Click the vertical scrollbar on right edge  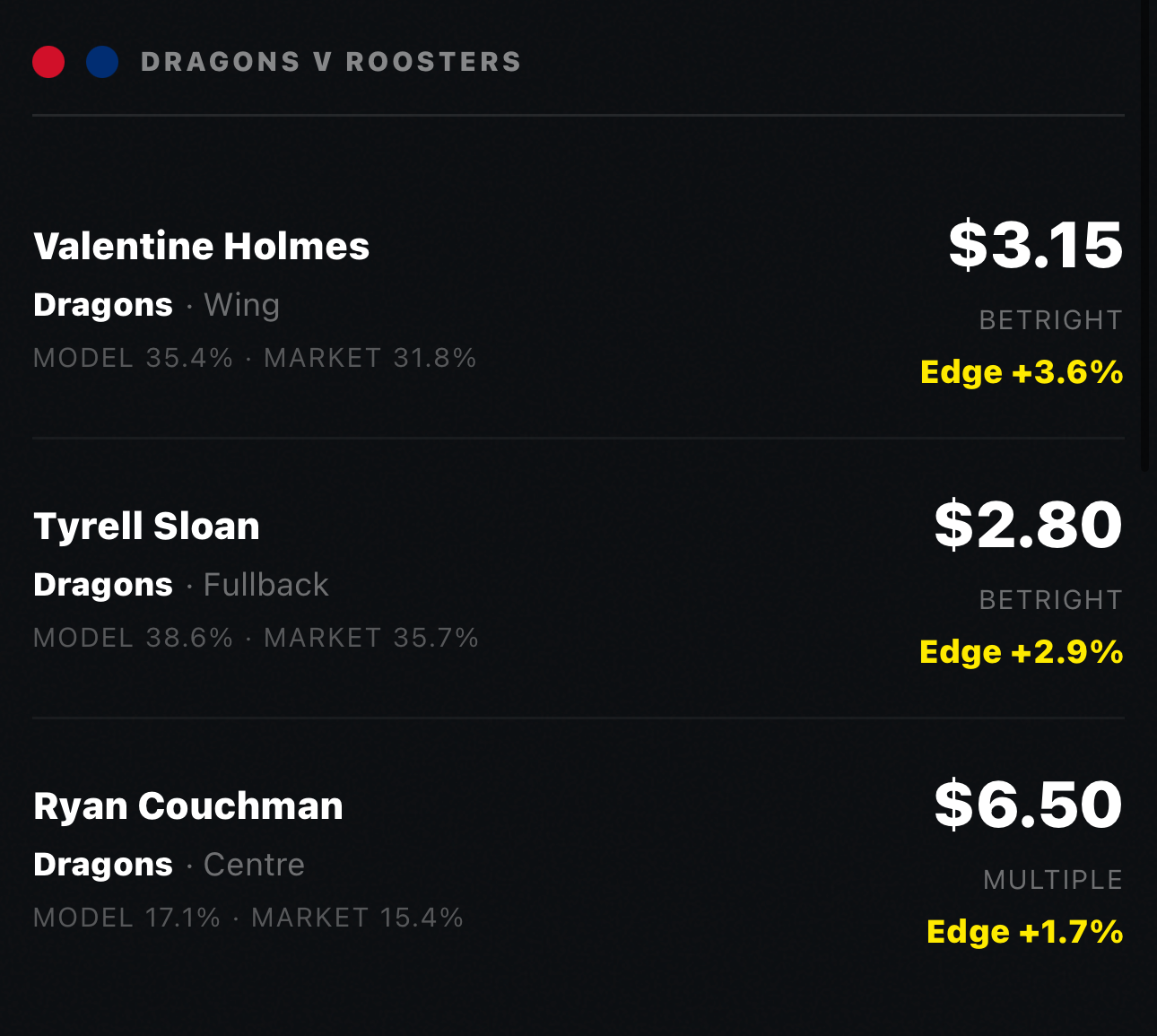pos(1144,235)
